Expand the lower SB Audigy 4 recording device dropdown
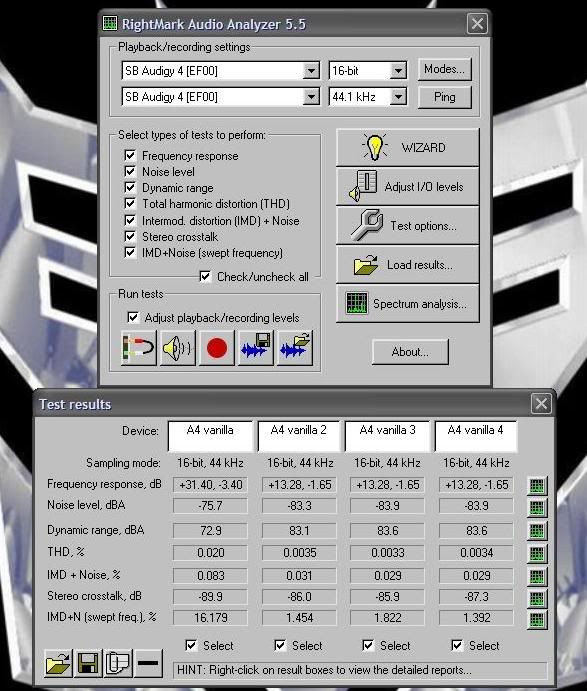The height and width of the screenshot is (691, 587). (311, 97)
